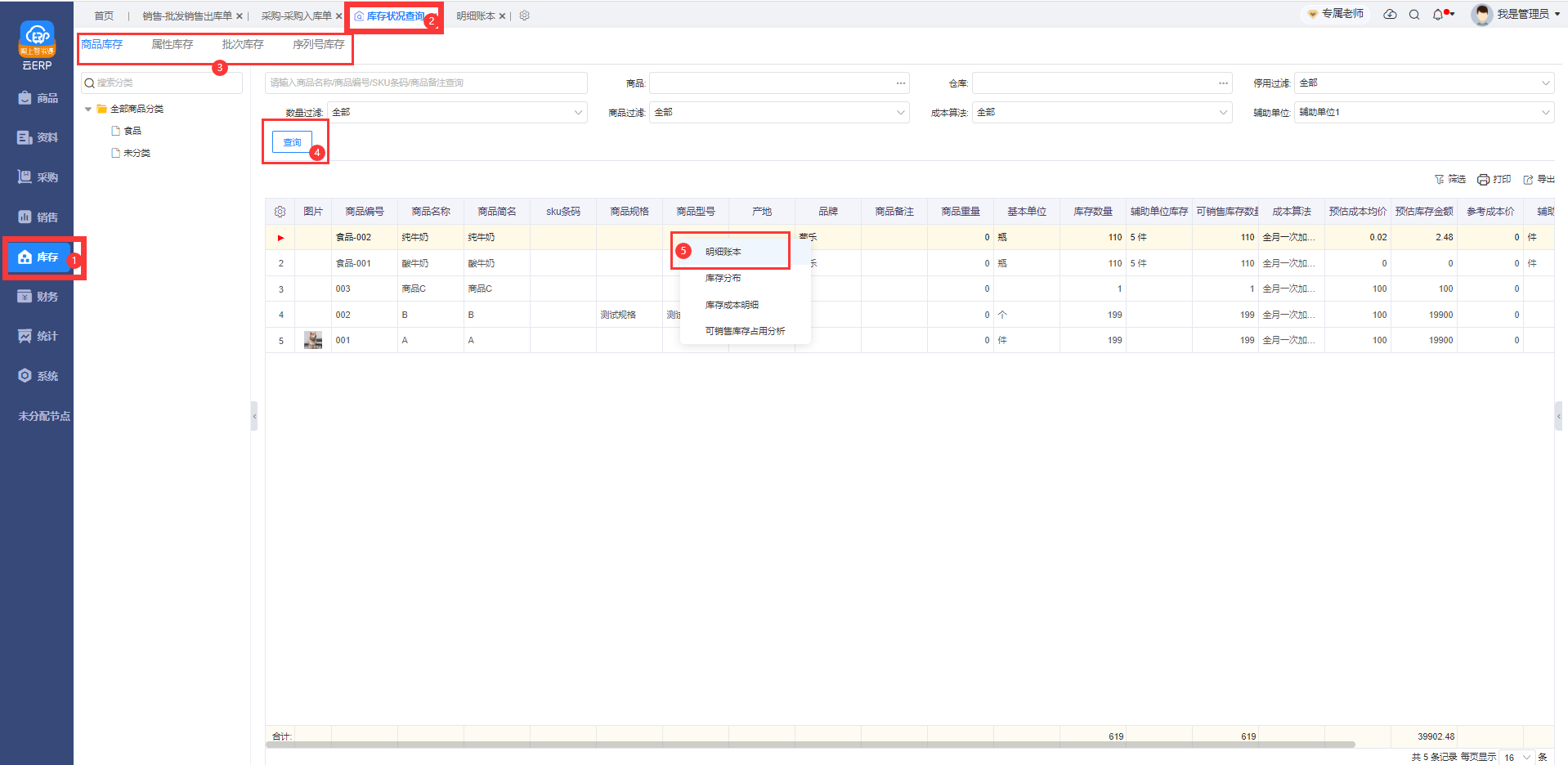Click the search magnifier icon in header

pos(1414,15)
